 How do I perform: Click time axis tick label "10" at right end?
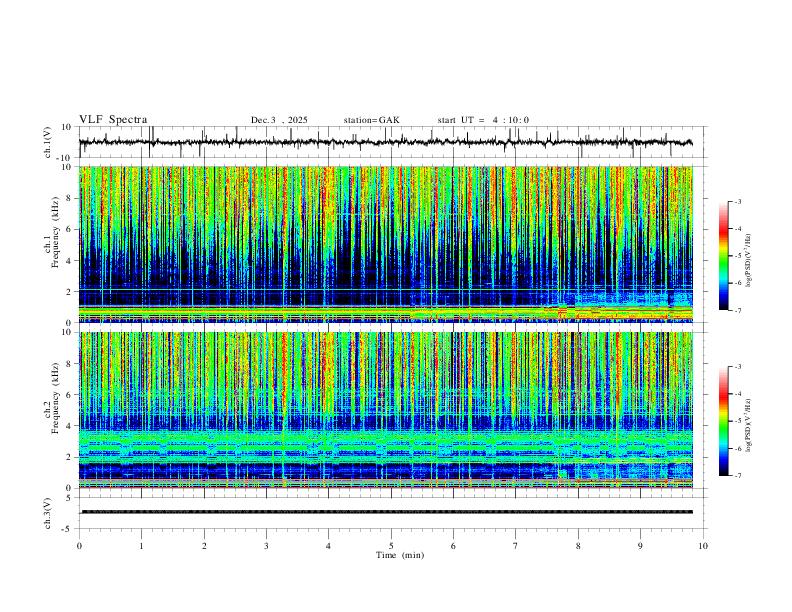pyautogui.click(x=703, y=546)
